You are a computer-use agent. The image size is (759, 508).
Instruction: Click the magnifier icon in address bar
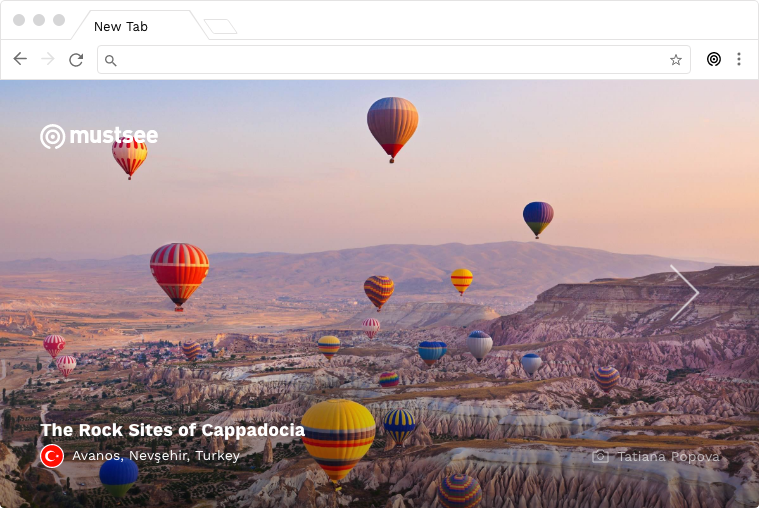coord(111,61)
